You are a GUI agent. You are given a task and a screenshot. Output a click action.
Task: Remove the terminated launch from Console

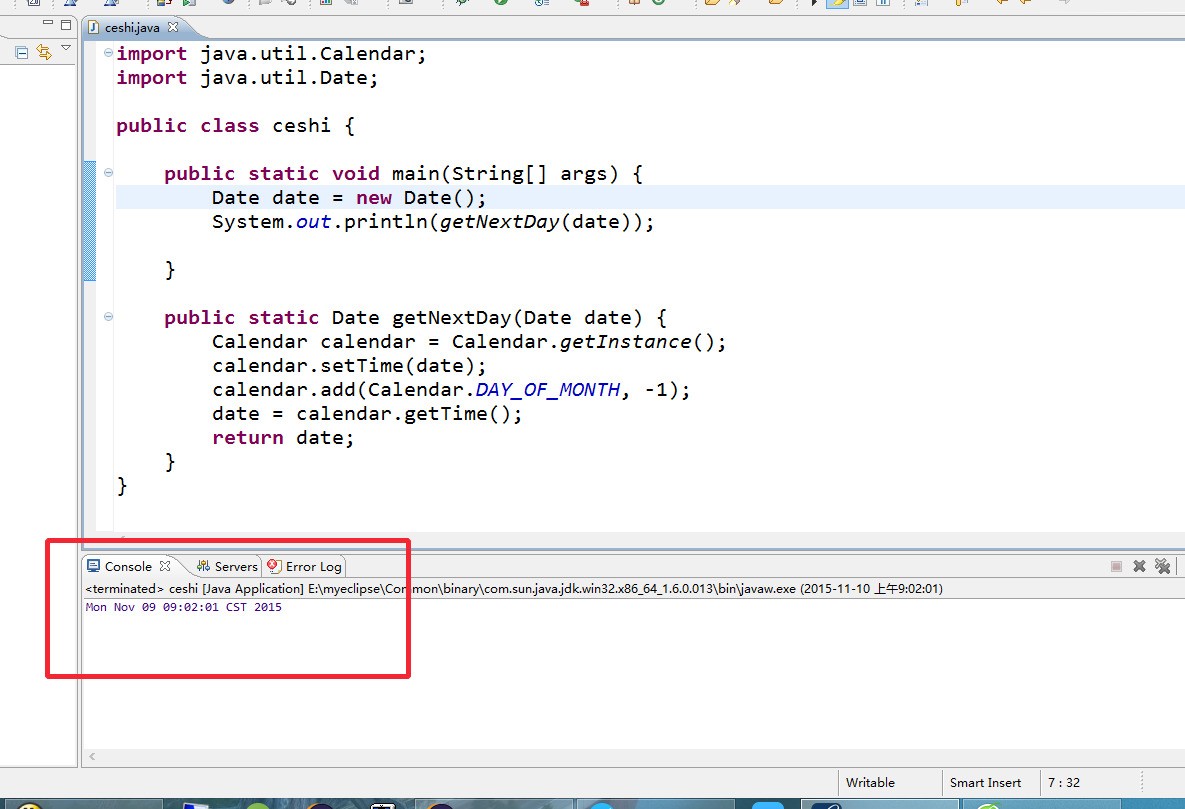click(1139, 566)
